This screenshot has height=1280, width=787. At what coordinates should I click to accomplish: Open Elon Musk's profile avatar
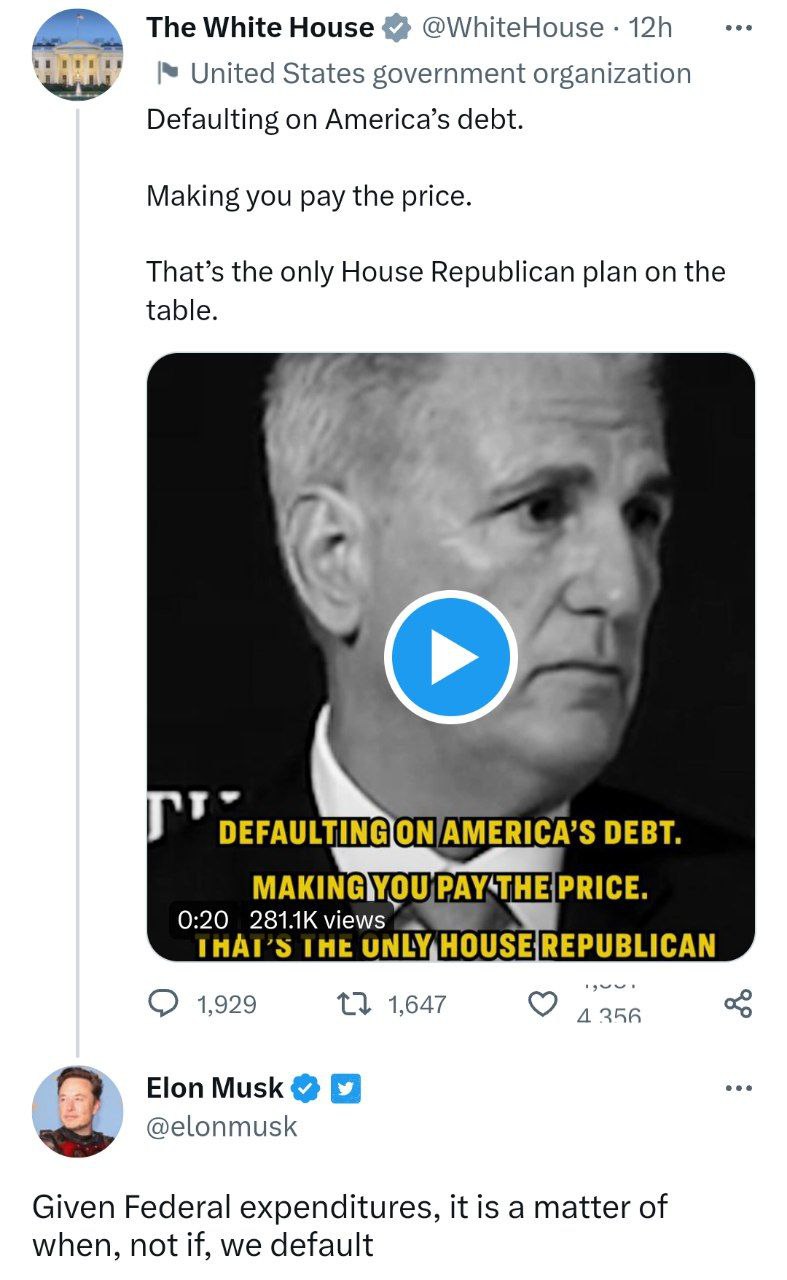click(x=78, y=1111)
